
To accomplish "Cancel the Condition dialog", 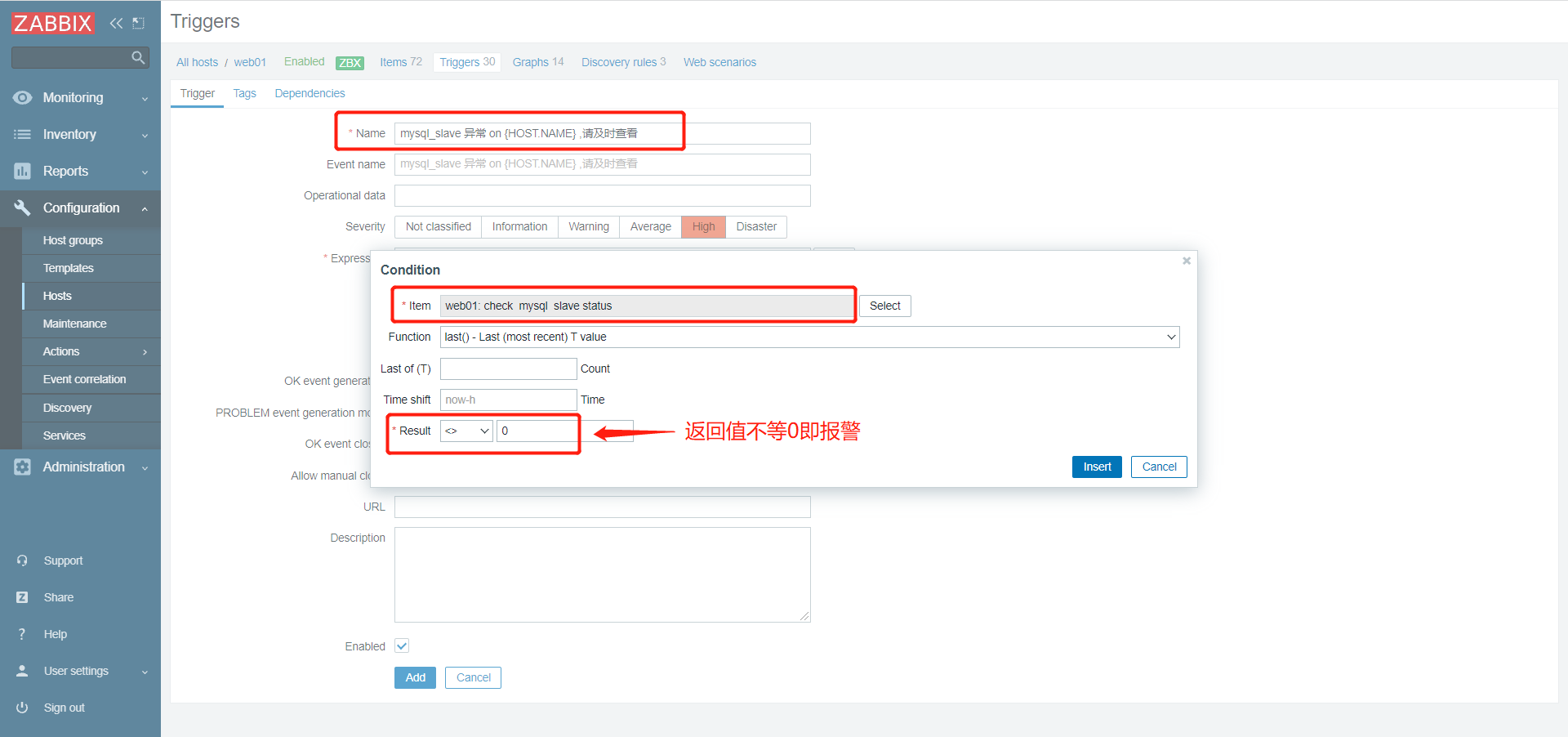I will pos(1159,467).
